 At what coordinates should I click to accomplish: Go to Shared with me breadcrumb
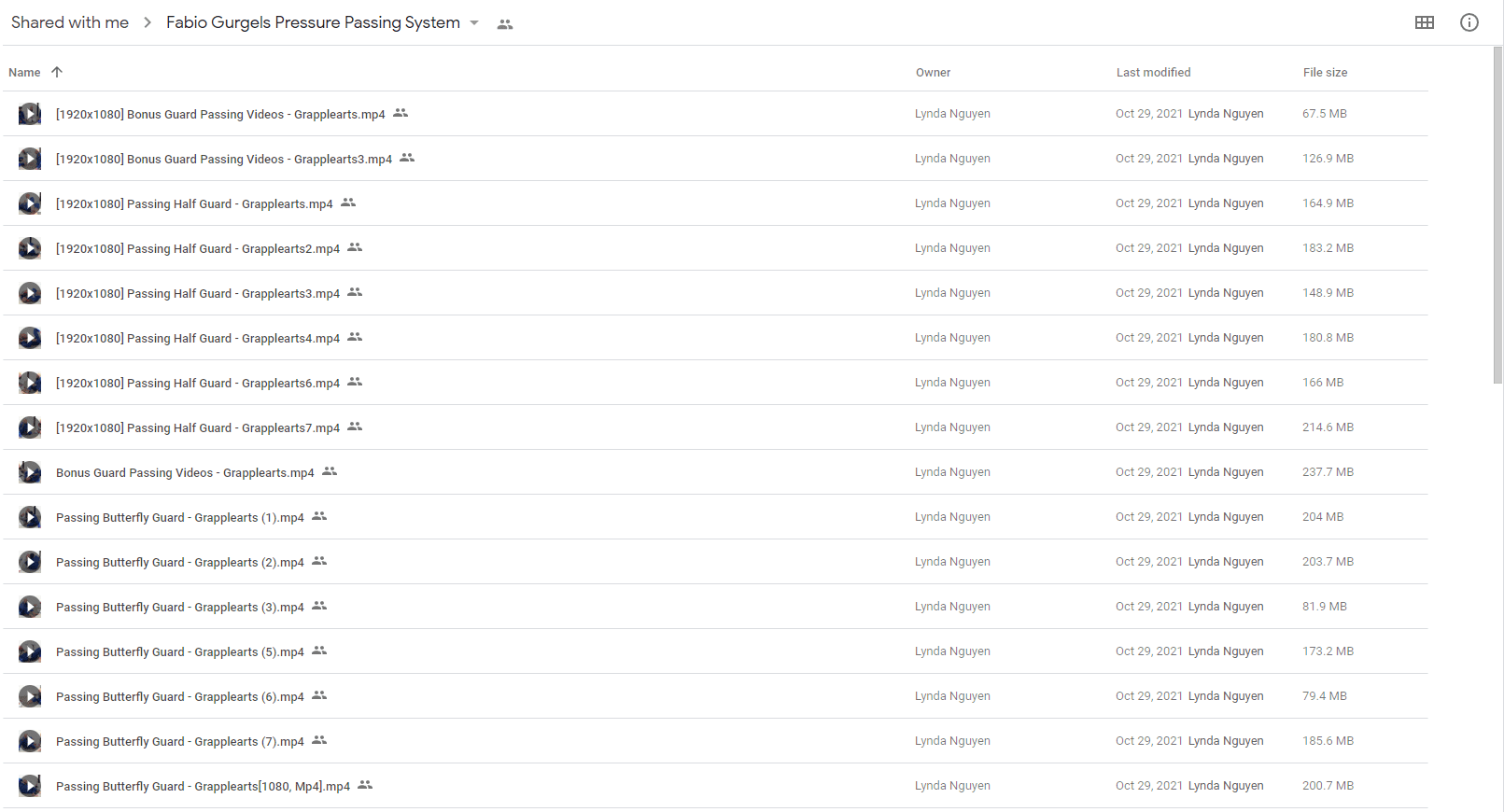pyautogui.click(x=70, y=22)
